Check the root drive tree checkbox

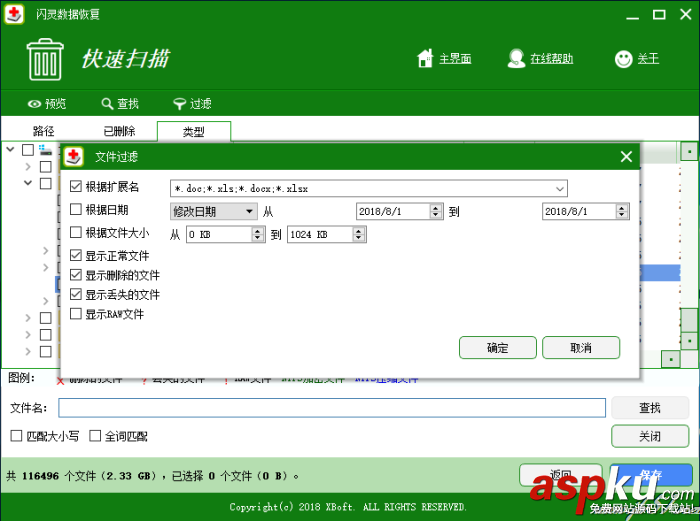(28, 150)
